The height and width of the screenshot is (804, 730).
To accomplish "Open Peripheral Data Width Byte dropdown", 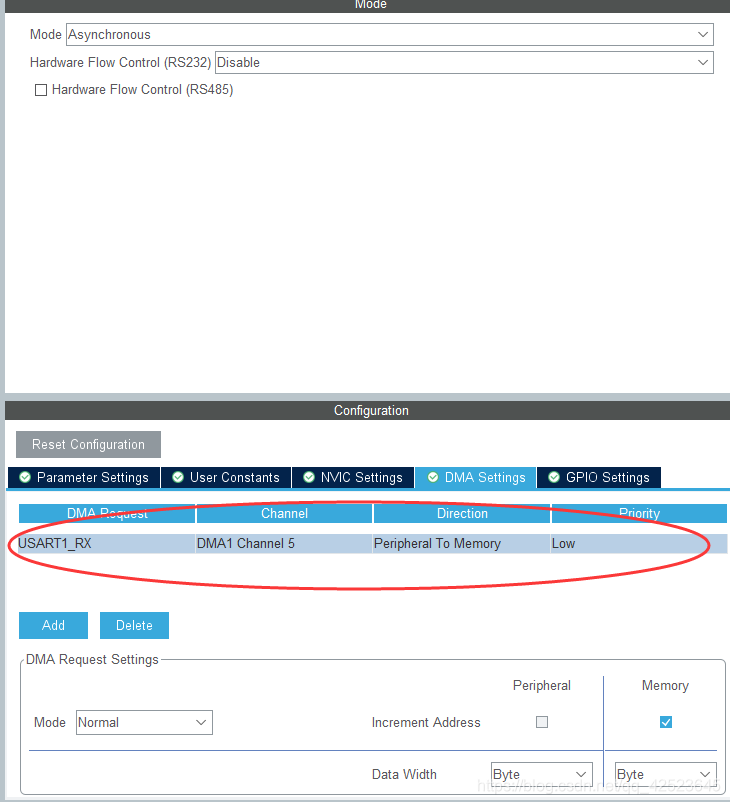I will pos(541,774).
